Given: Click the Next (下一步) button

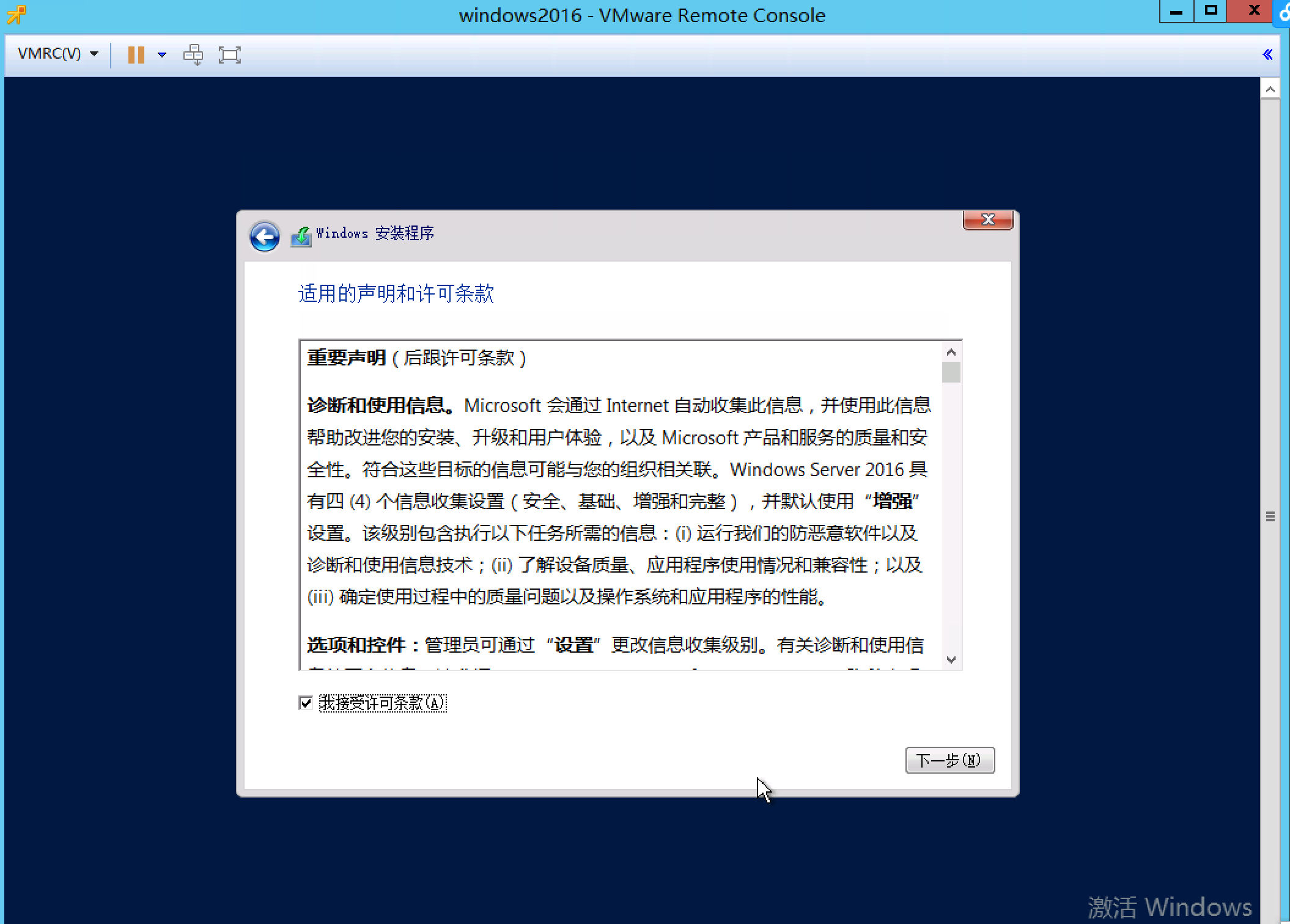Looking at the screenshot, I should click(949, 760).
